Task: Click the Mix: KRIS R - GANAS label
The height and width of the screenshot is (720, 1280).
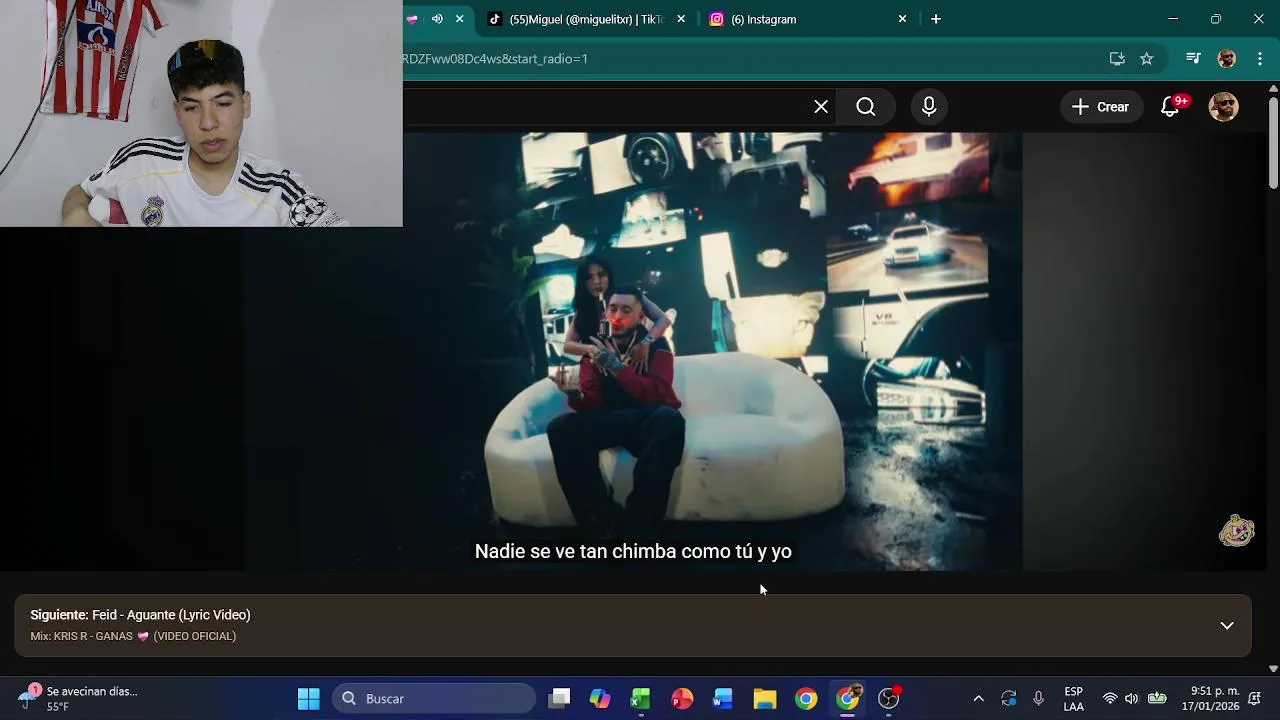Action: [133, 636]
